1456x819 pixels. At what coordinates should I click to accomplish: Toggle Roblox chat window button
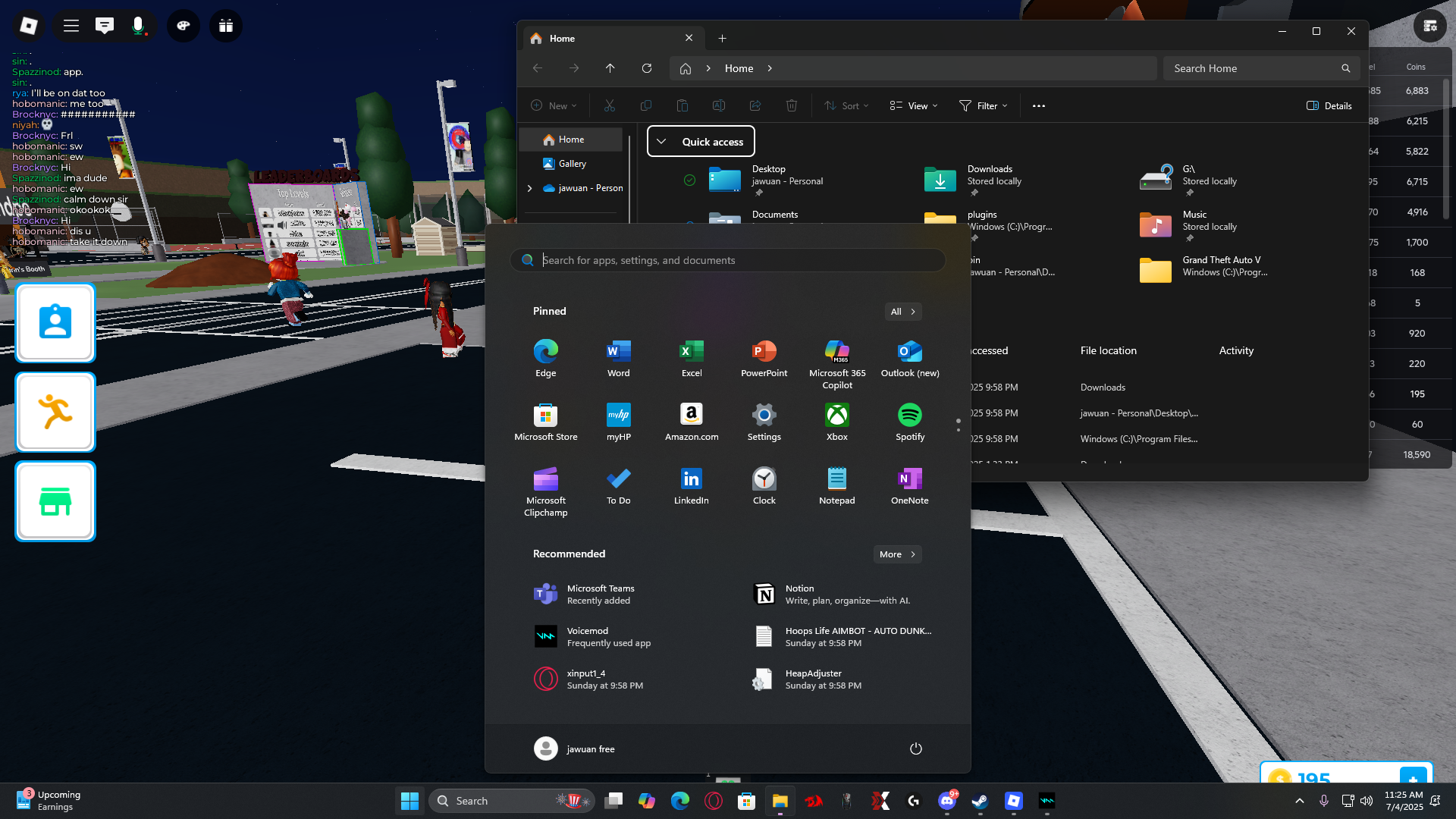pos(105,26)
